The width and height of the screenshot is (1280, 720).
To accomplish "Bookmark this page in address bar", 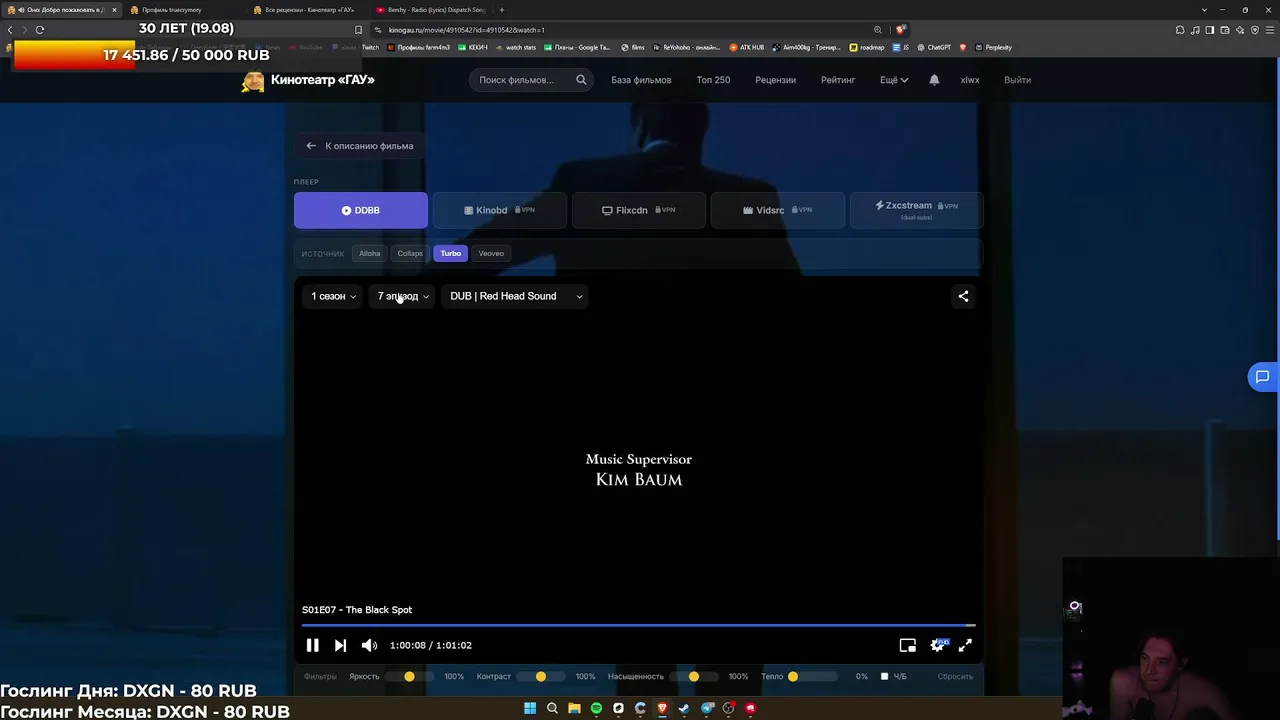I will coord(358,30).
